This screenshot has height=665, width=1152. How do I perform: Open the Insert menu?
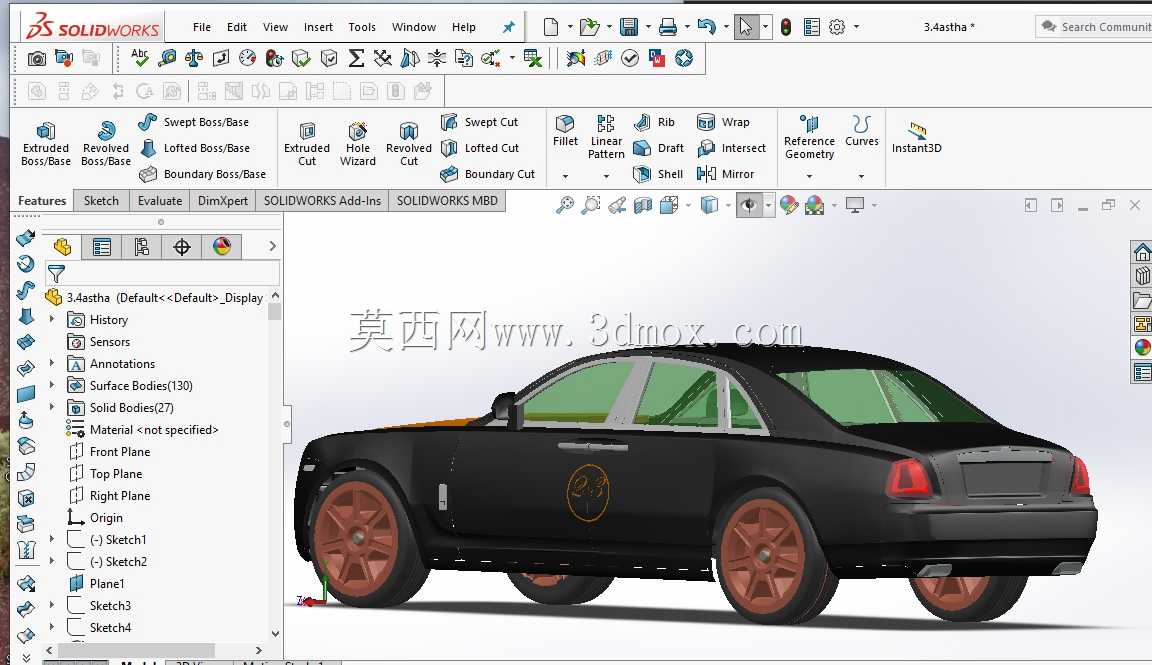(x=318, y=27)
